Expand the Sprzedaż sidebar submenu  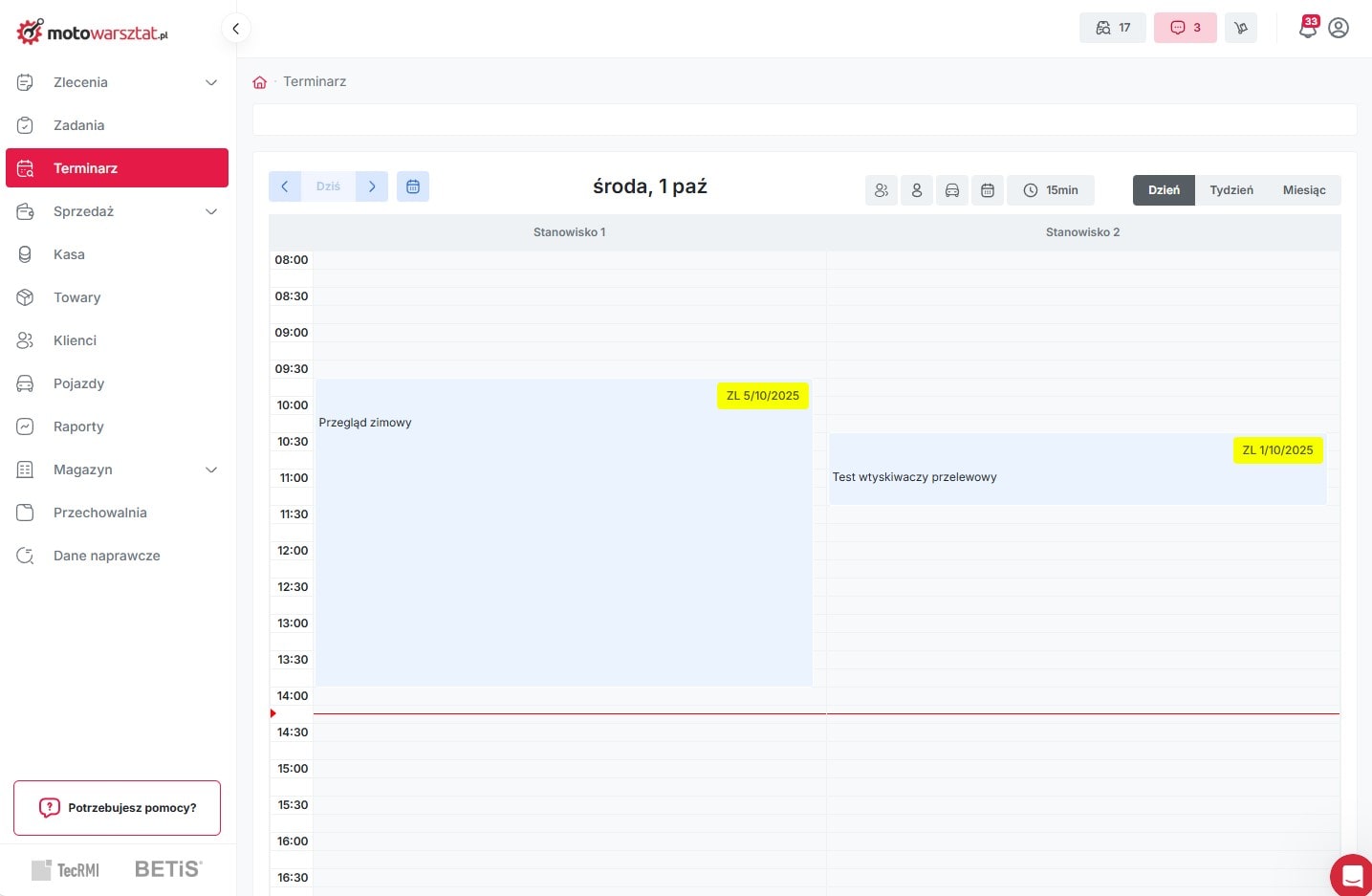[211, 211]
